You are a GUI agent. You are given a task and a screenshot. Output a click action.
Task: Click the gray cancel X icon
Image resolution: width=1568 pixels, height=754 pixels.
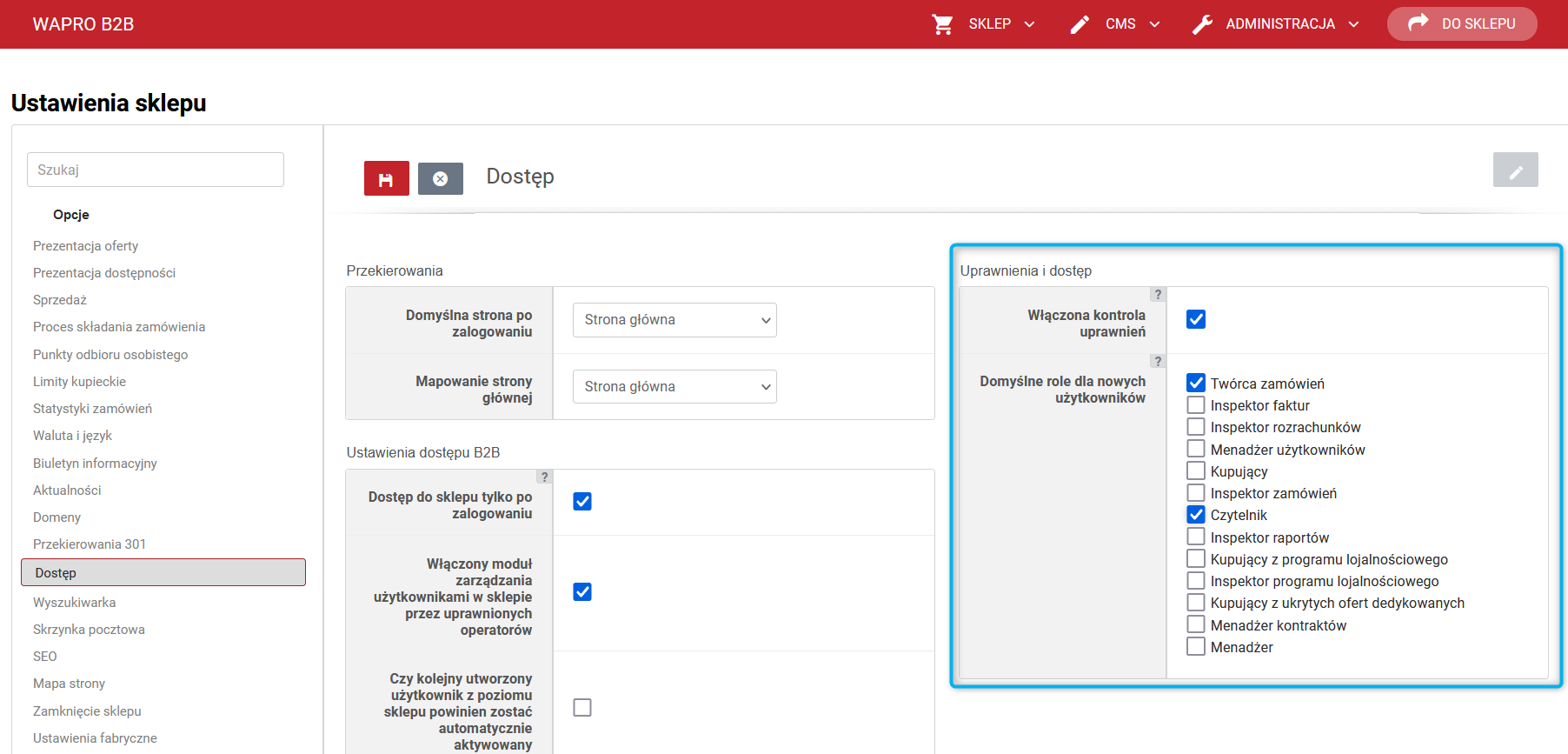click(x=441, y=179)
